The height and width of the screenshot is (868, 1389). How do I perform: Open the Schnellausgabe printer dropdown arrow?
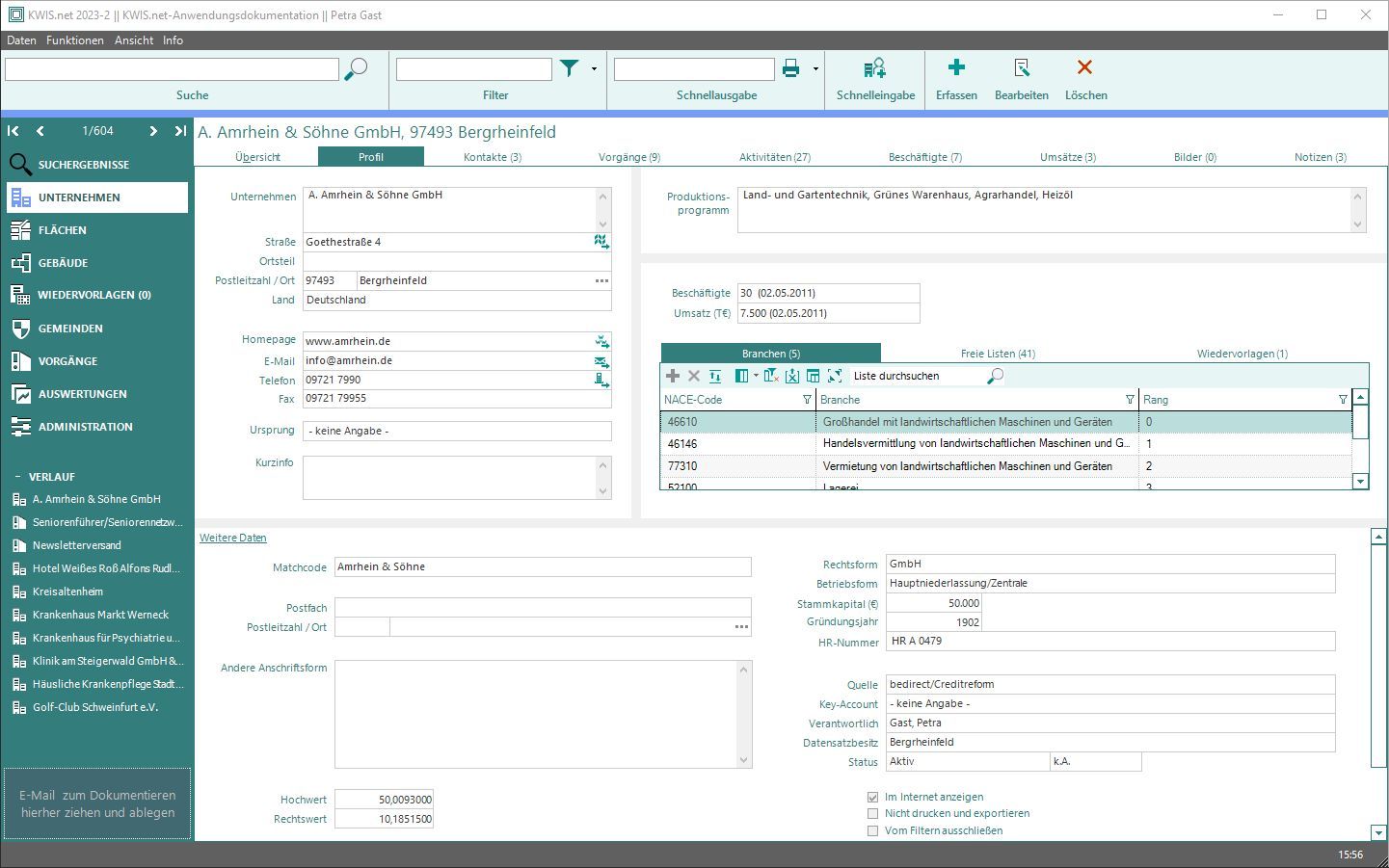click(x=815, y=69)
